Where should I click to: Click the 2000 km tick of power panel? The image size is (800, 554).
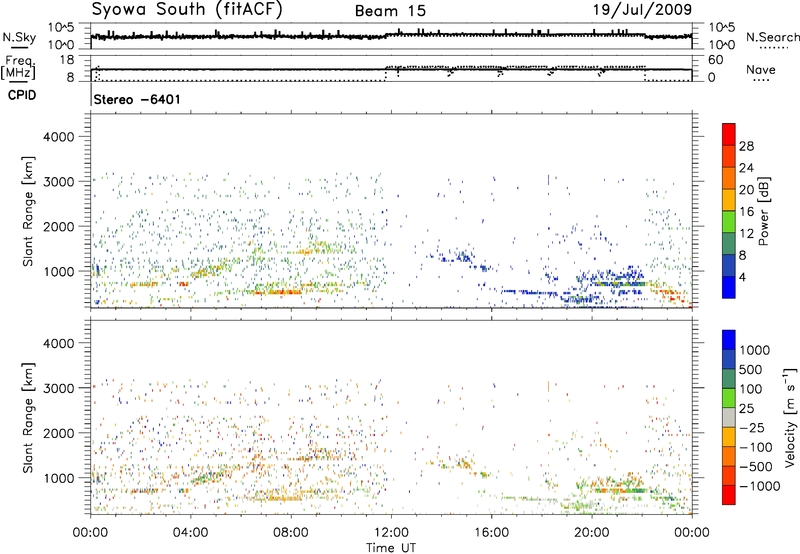pyautogui.click(x=58, y=226)
